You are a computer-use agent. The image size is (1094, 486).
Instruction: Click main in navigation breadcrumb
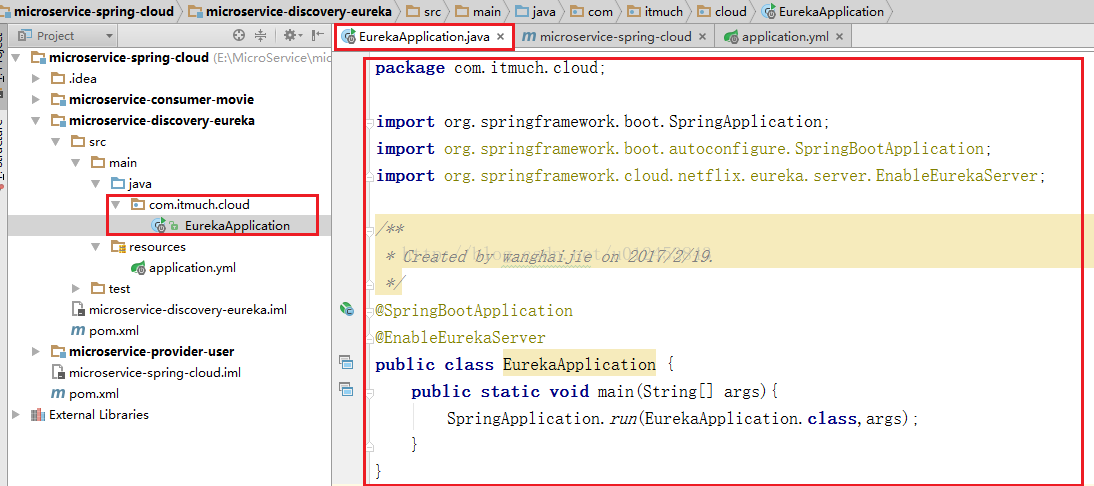point(486,11)
